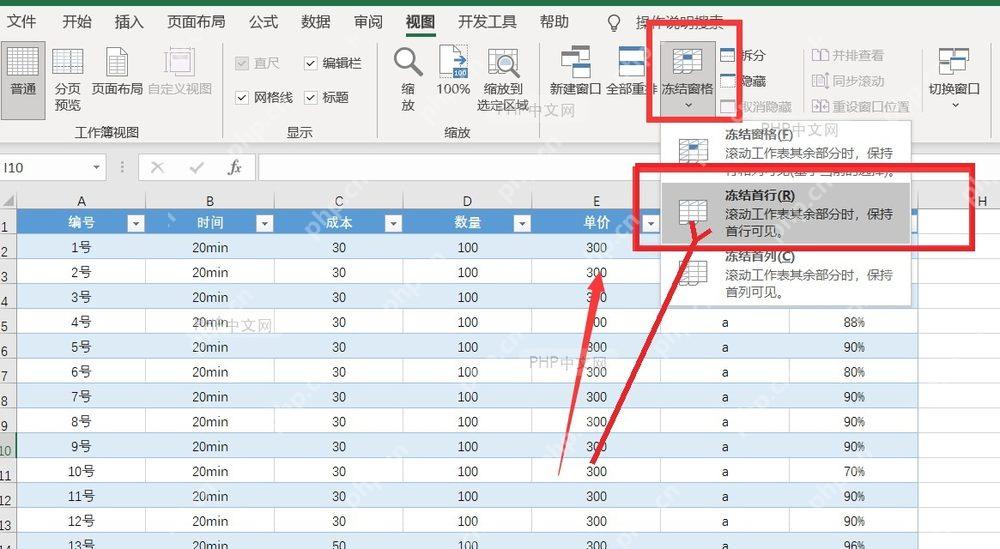The image size is (1000, 549).
Task: Select Page Layout (页面布局) view icon
Action: [x=117, y=63]
